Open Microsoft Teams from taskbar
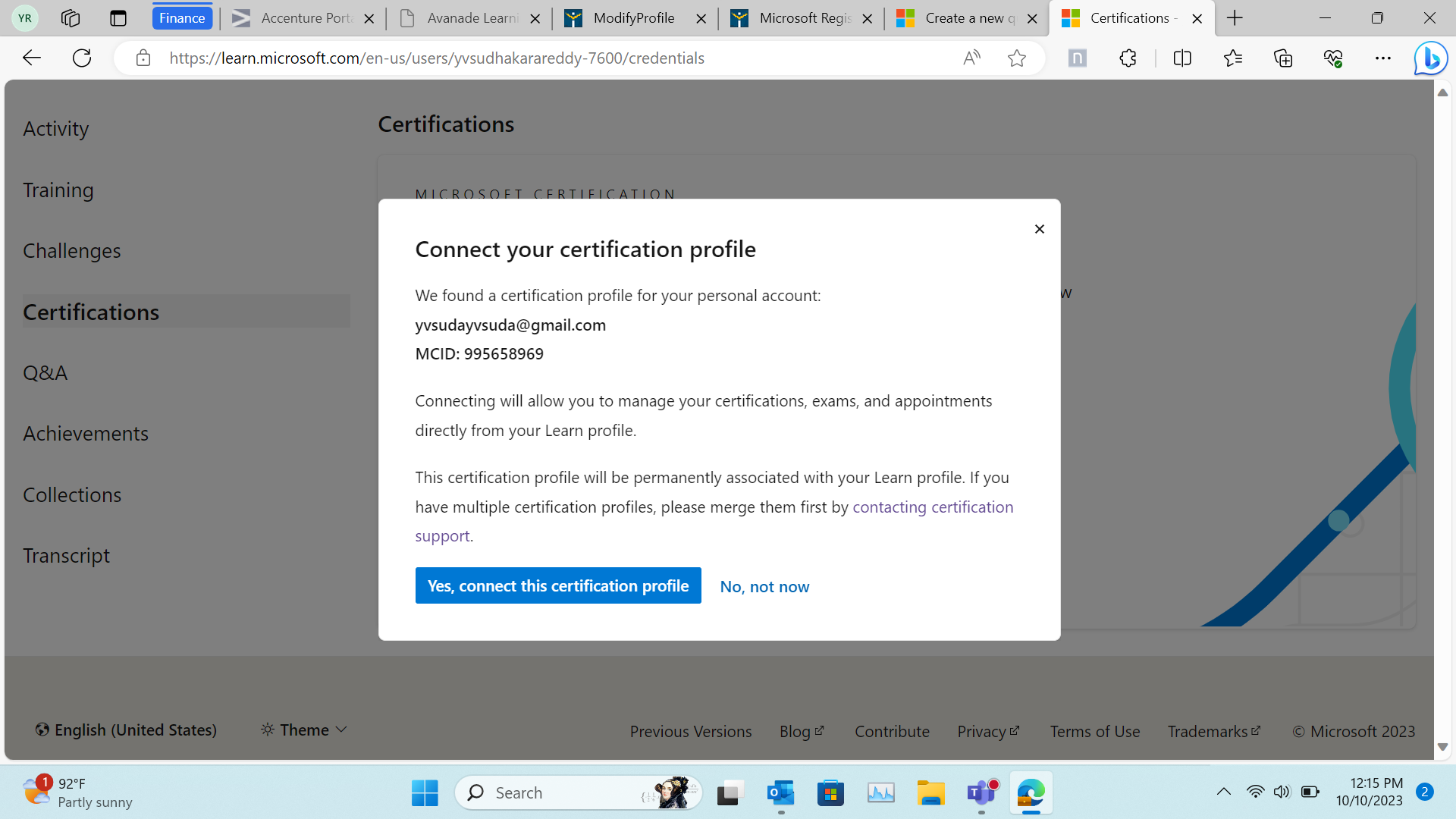Image resolution: width=1456 pixels, height=819 pixels. [981, 793]
